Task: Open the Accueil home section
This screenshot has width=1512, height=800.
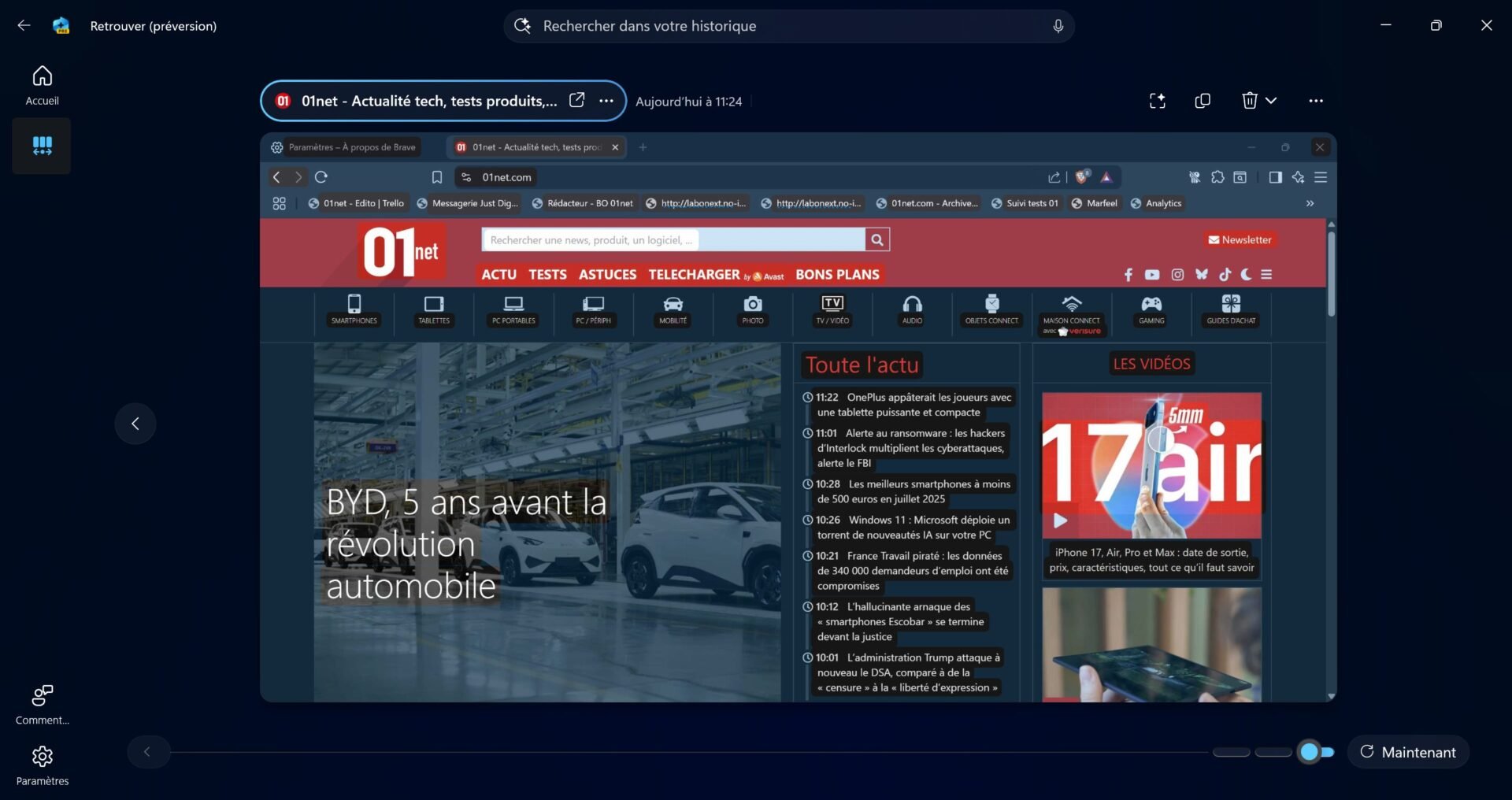Action: click(42, 85)
